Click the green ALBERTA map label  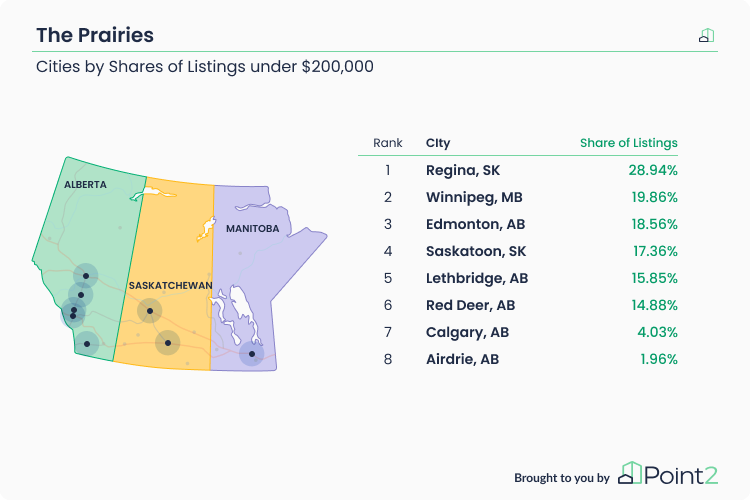pyautogui.click(x=85, y=185)
